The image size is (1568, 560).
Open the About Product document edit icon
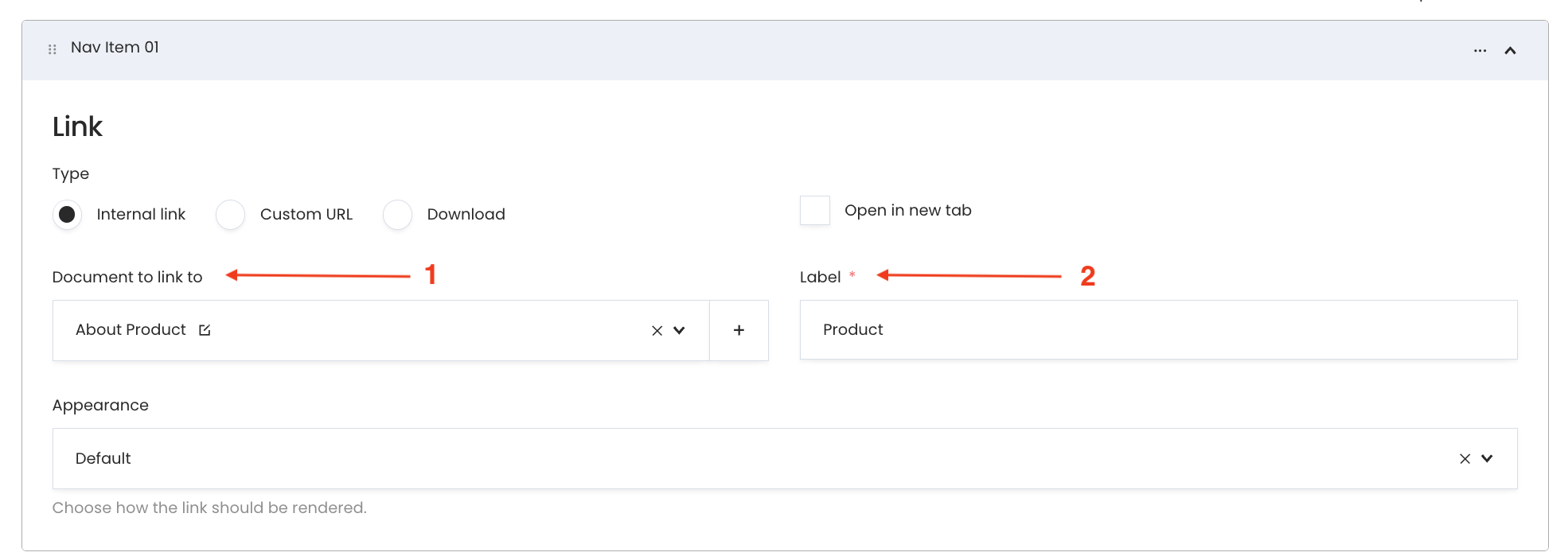click(205, 330)
